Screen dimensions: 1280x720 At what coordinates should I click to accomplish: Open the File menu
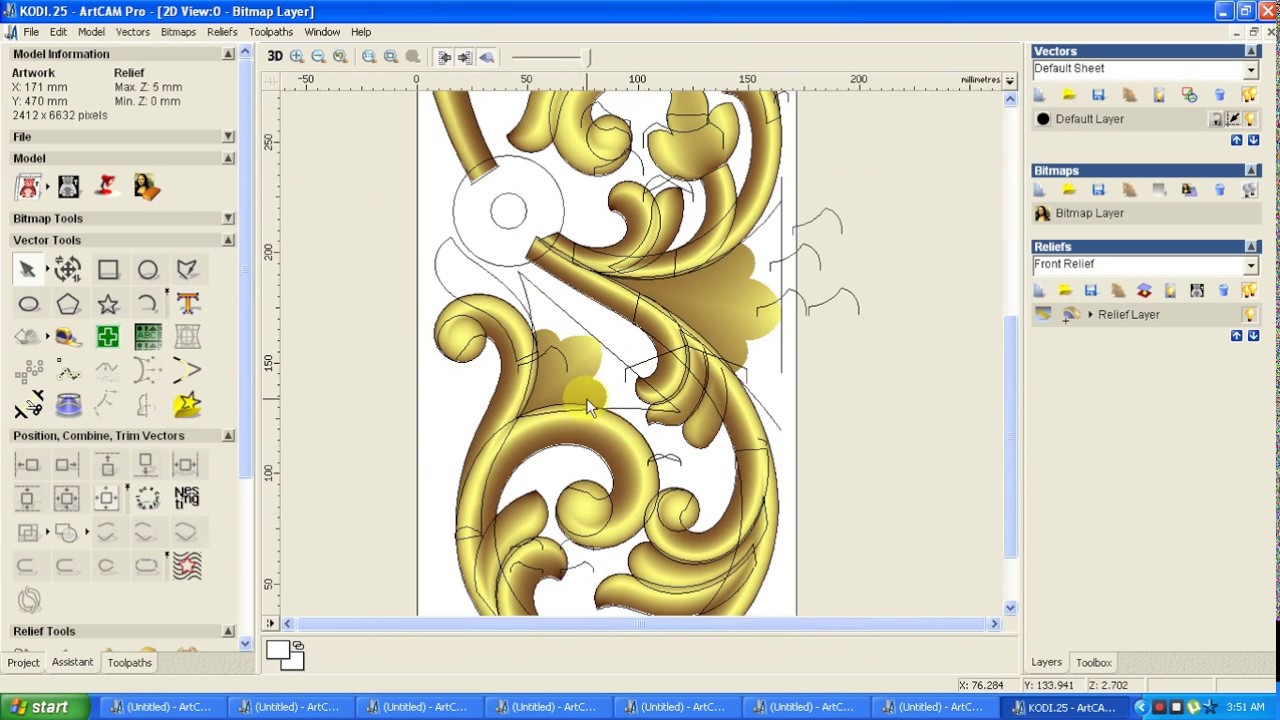coord(31,32)
